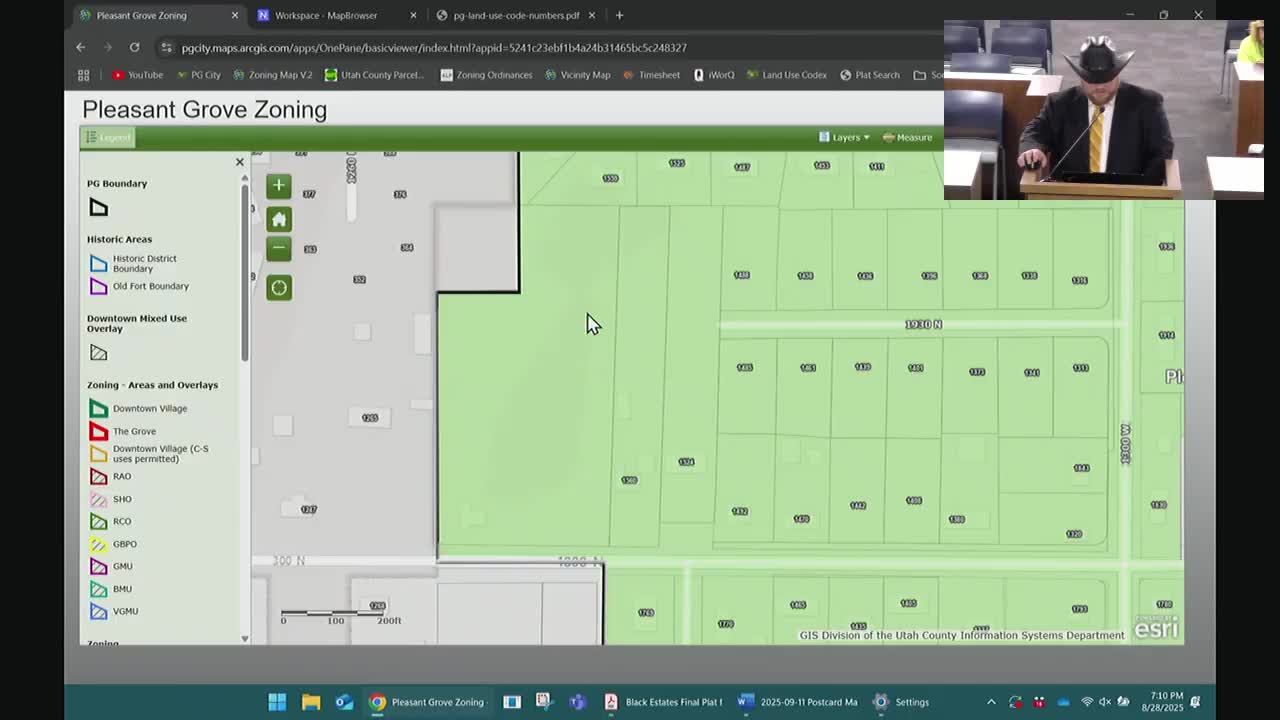The height and width of the screenshot is (720, 1280).
Task: Switch to Workspace - MapBrowser tab
Action: pyautogui.click(x=325, y=16)
